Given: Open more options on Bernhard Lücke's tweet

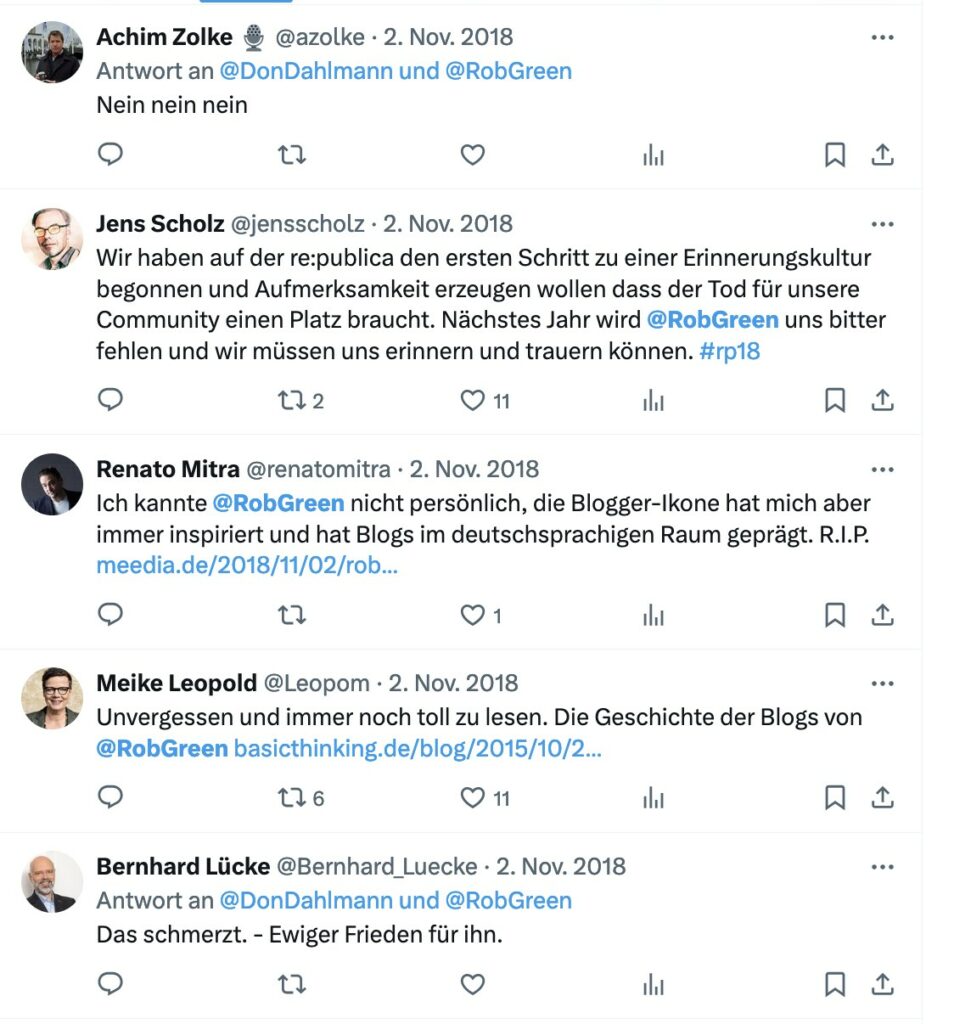Looking at the screenshot, I should coord(882,867).
